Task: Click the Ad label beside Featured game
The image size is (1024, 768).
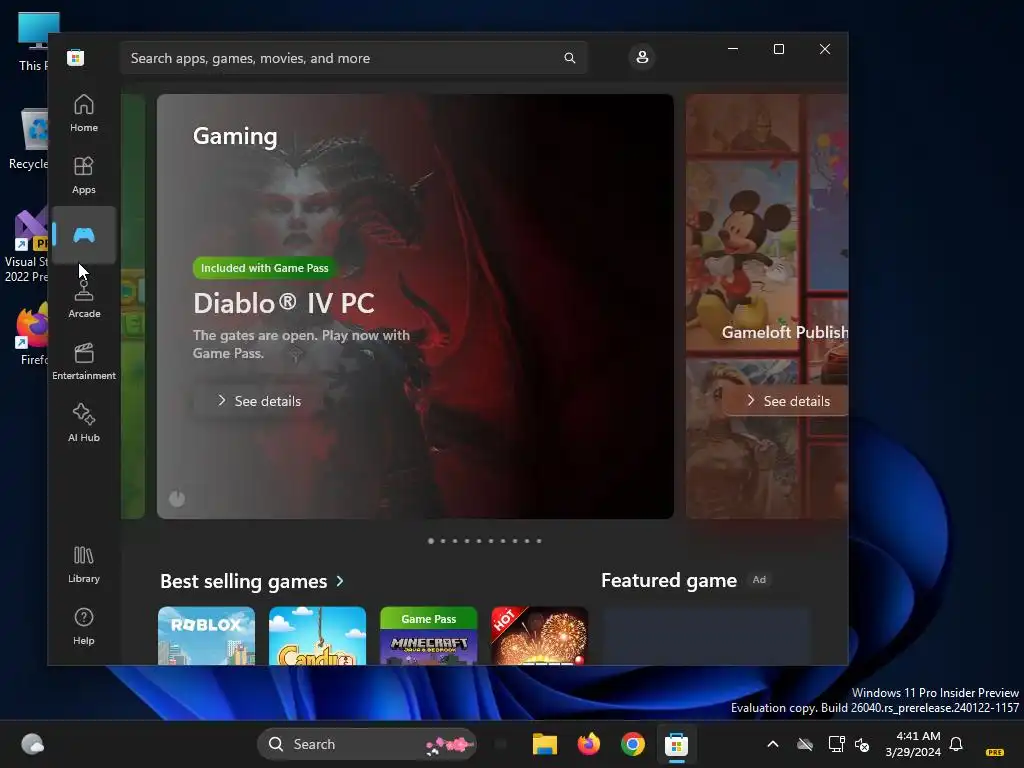Action: (759, 580)
